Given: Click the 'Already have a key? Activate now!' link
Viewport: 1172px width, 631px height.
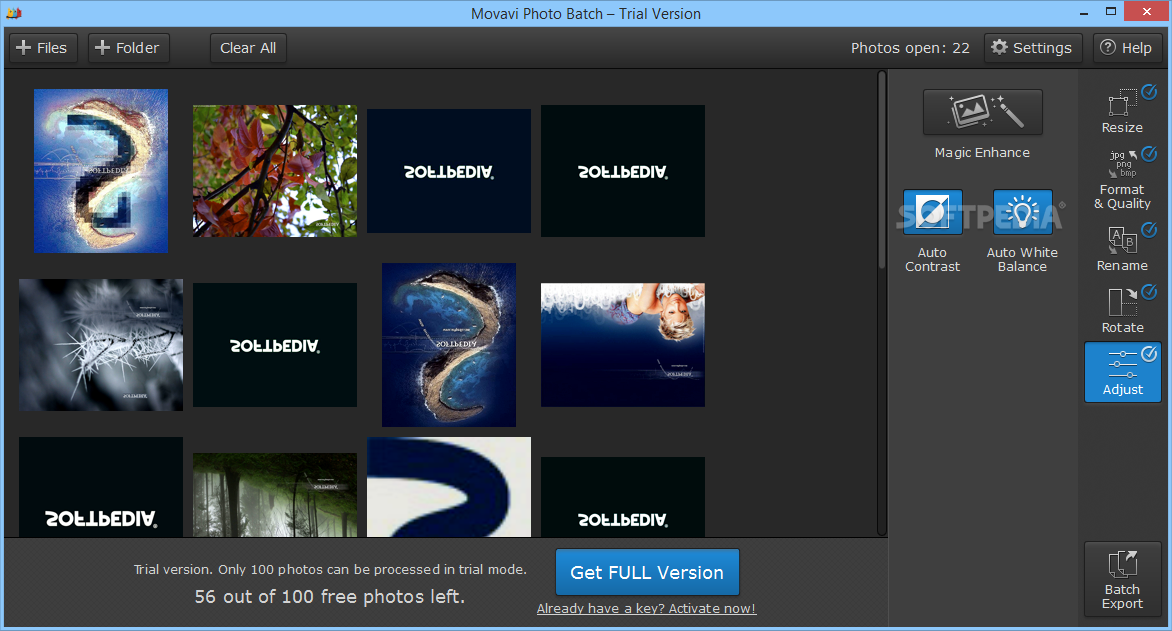Looking at the screenshot, I should 647,609.
